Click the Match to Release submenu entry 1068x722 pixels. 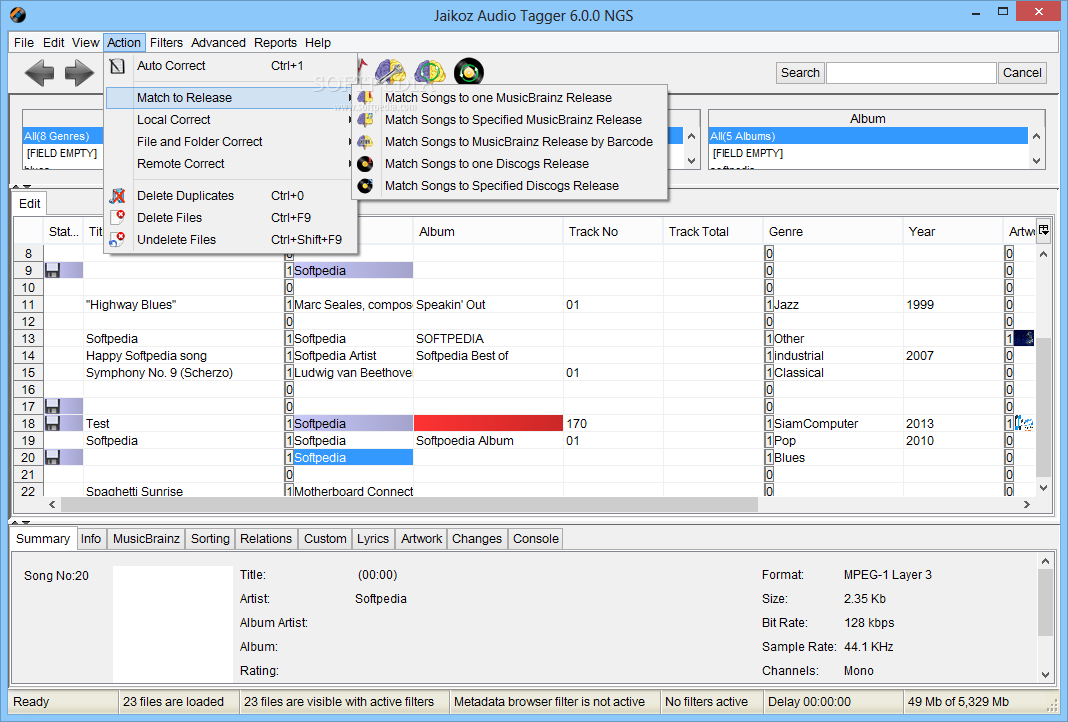click(230, 97)
